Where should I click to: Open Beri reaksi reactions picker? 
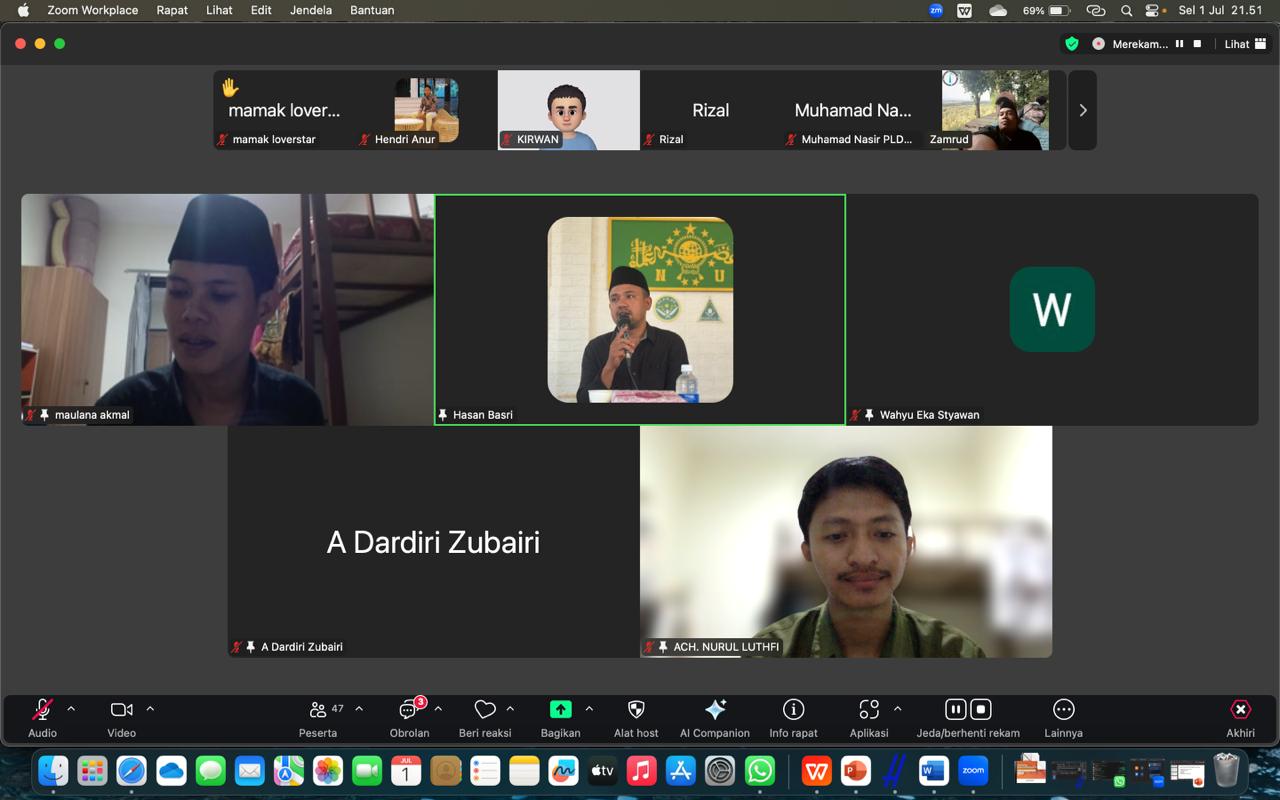pyautogui.click(x=485, y=719)
